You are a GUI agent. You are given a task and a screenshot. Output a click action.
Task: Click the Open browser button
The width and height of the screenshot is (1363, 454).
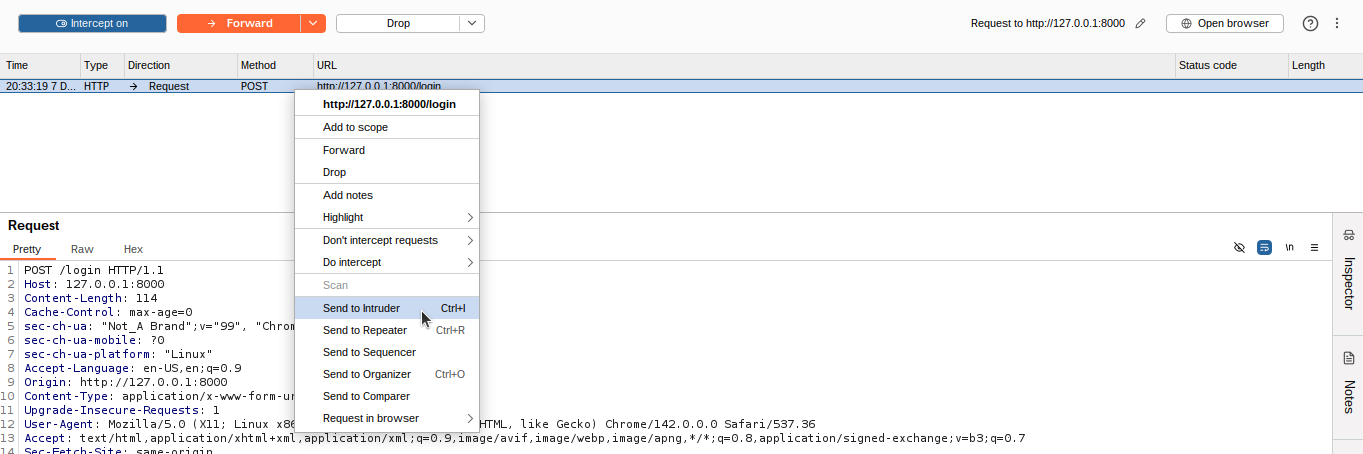coord(1224,23)
